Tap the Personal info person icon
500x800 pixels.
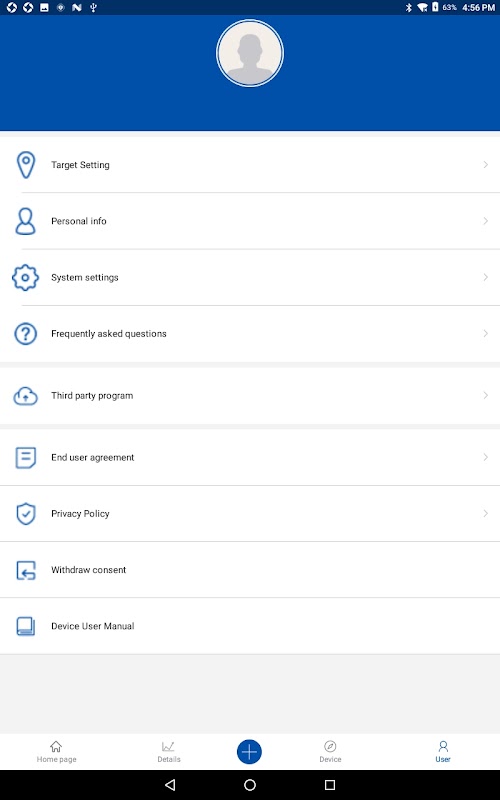tap(26, 221)
